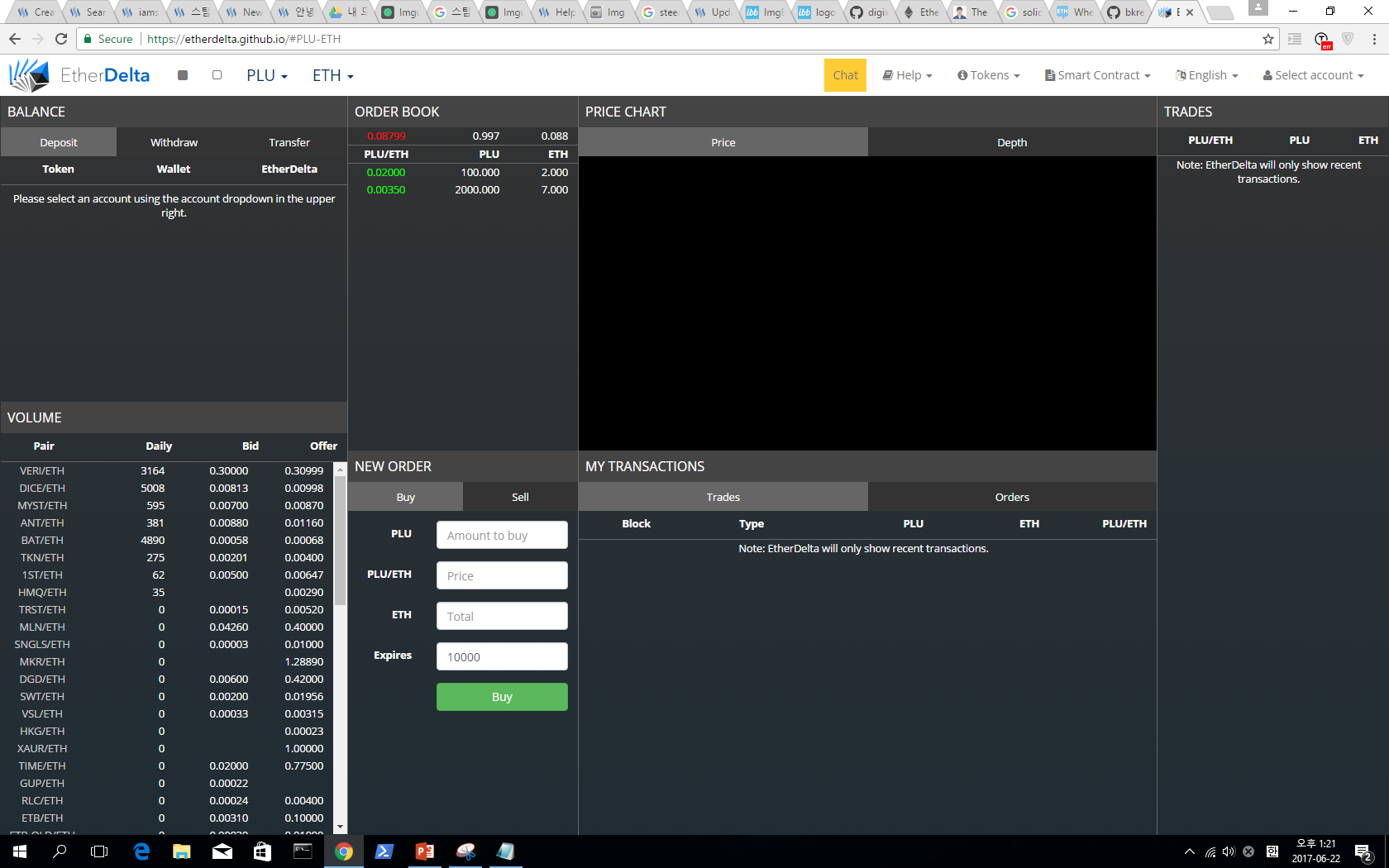The width and height of the screenshot is (1389, 868).
Task: Open the Mail app on the taskbar
Action: (222, 851)
